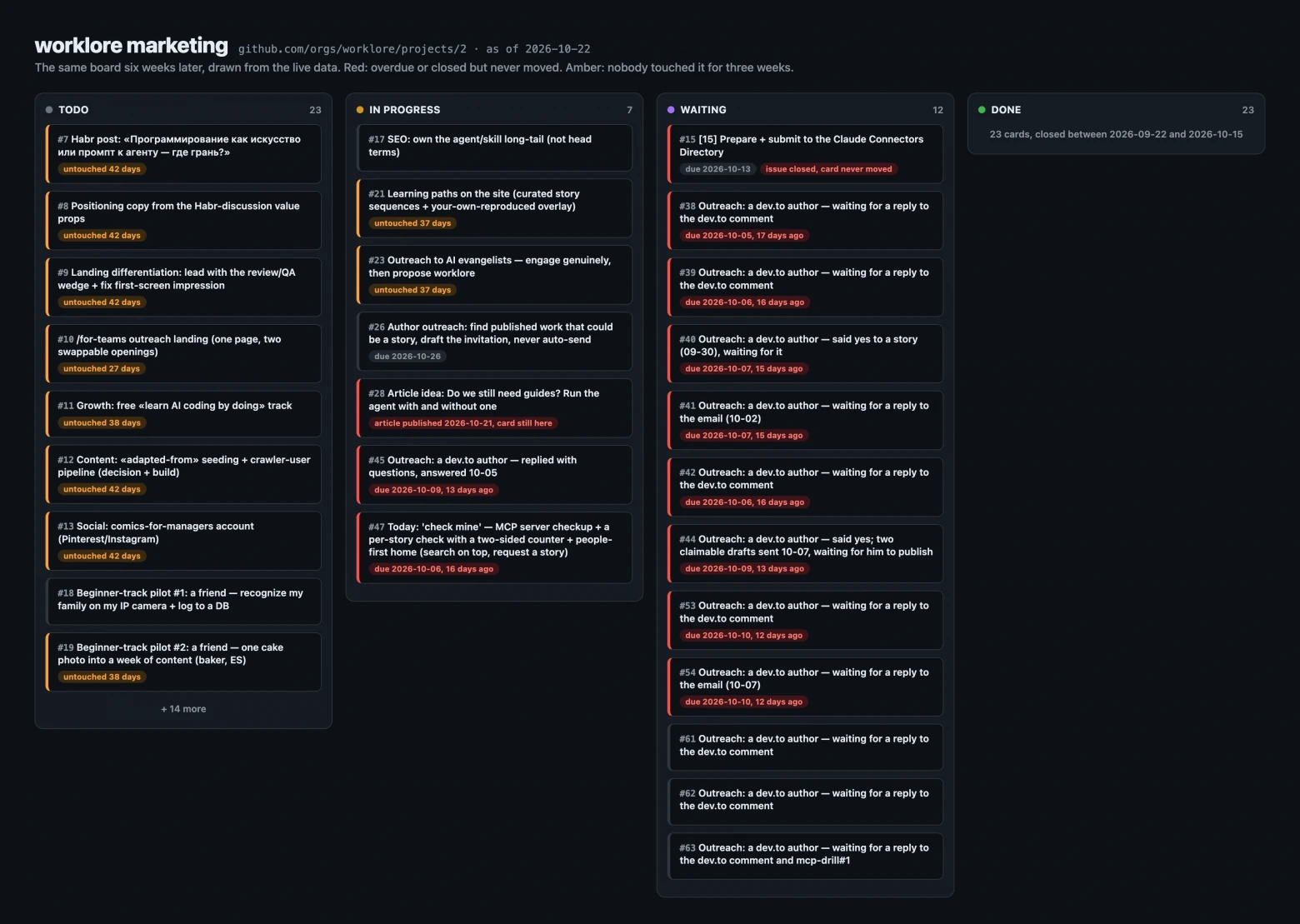
Task: Open card #18 Beginner-track pilot #1
Action: (183, 601)
